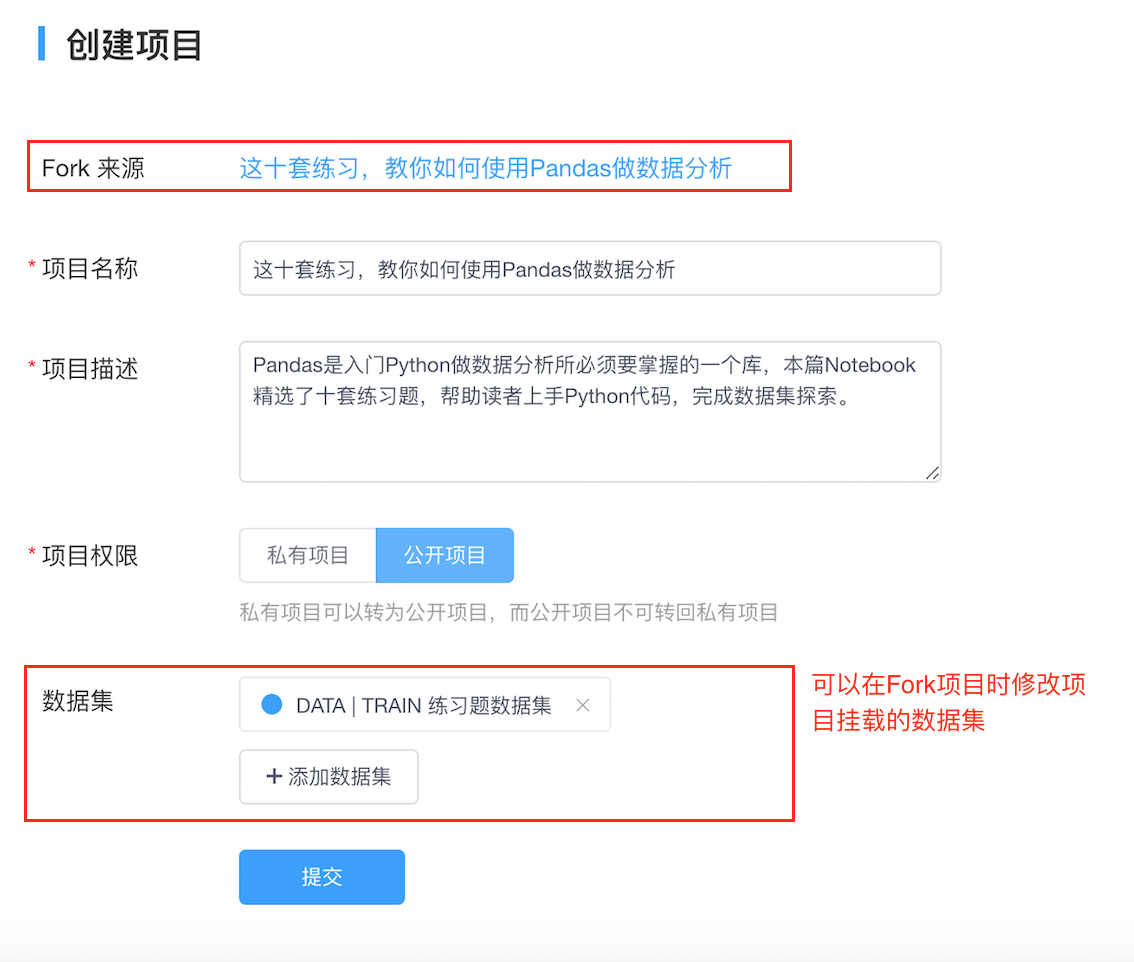Click the blue dot on dataset tag
Viewport: 1134px width, 962px height.
tap(272, 704)
